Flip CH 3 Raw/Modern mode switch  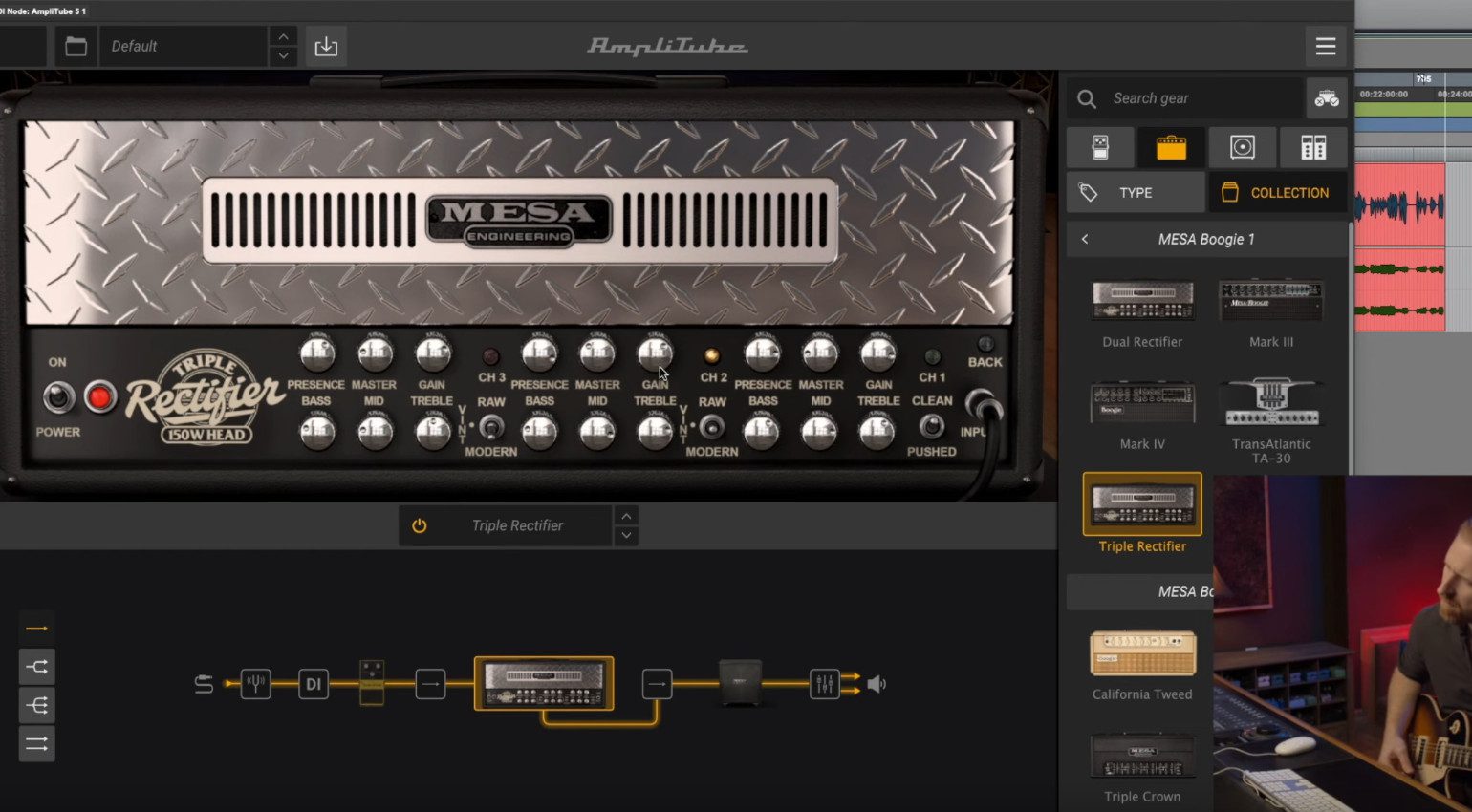click(x=490, y=427)
